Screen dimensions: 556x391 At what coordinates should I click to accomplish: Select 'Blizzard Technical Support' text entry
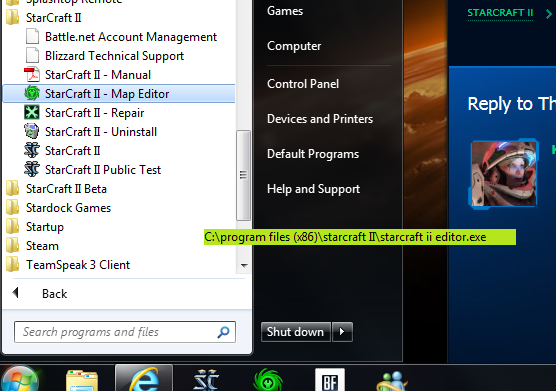click(114, 56)
